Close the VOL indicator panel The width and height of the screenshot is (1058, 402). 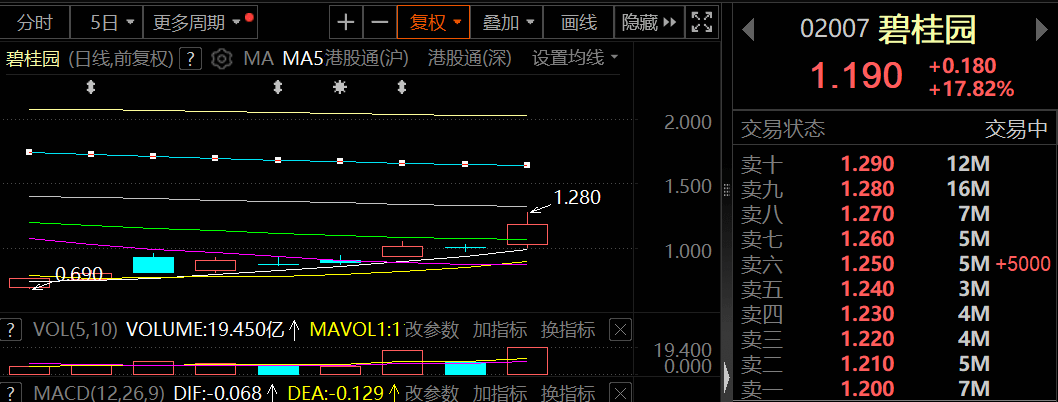click(620, 329)
